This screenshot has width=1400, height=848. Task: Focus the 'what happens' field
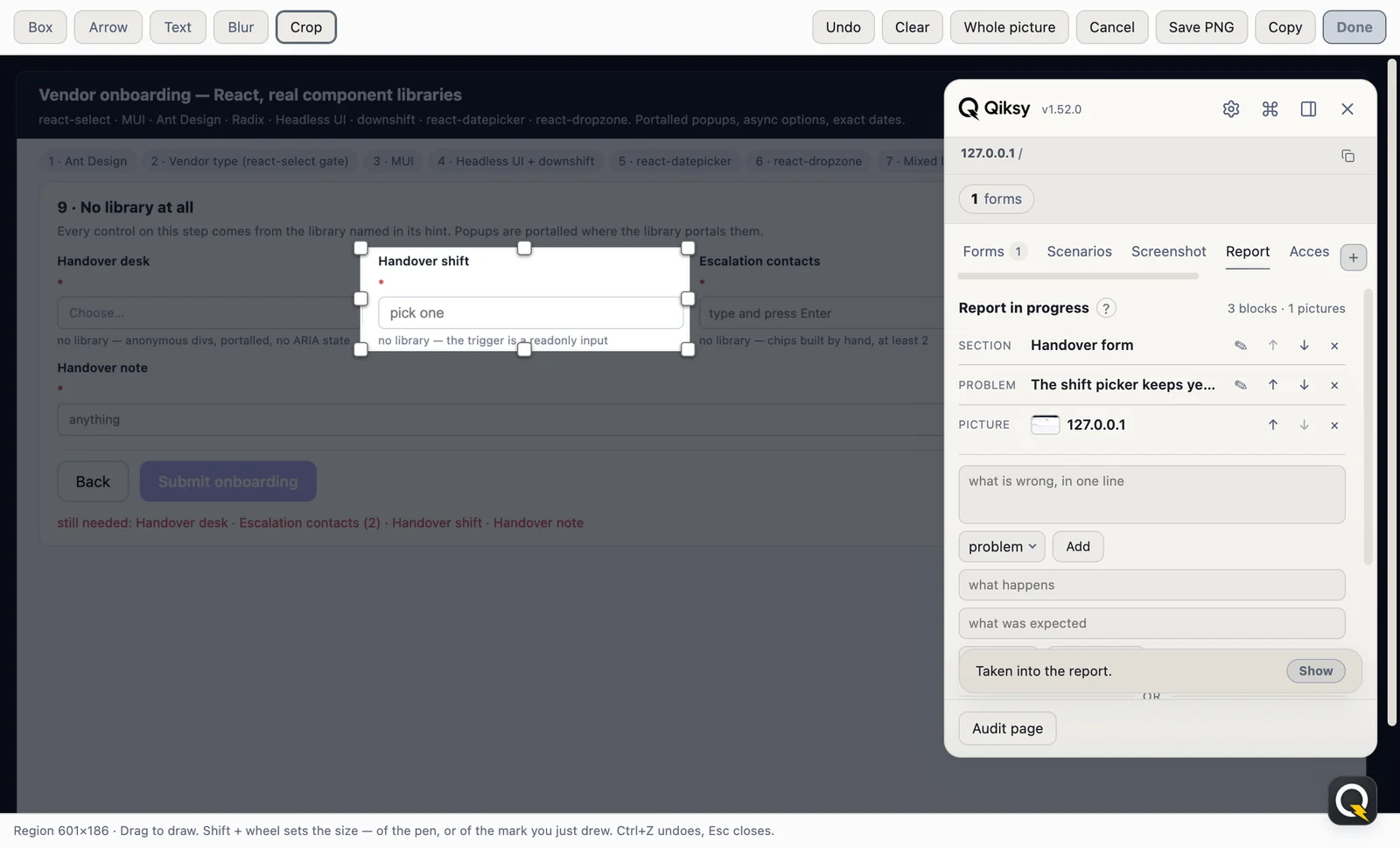pos(1151,585)
